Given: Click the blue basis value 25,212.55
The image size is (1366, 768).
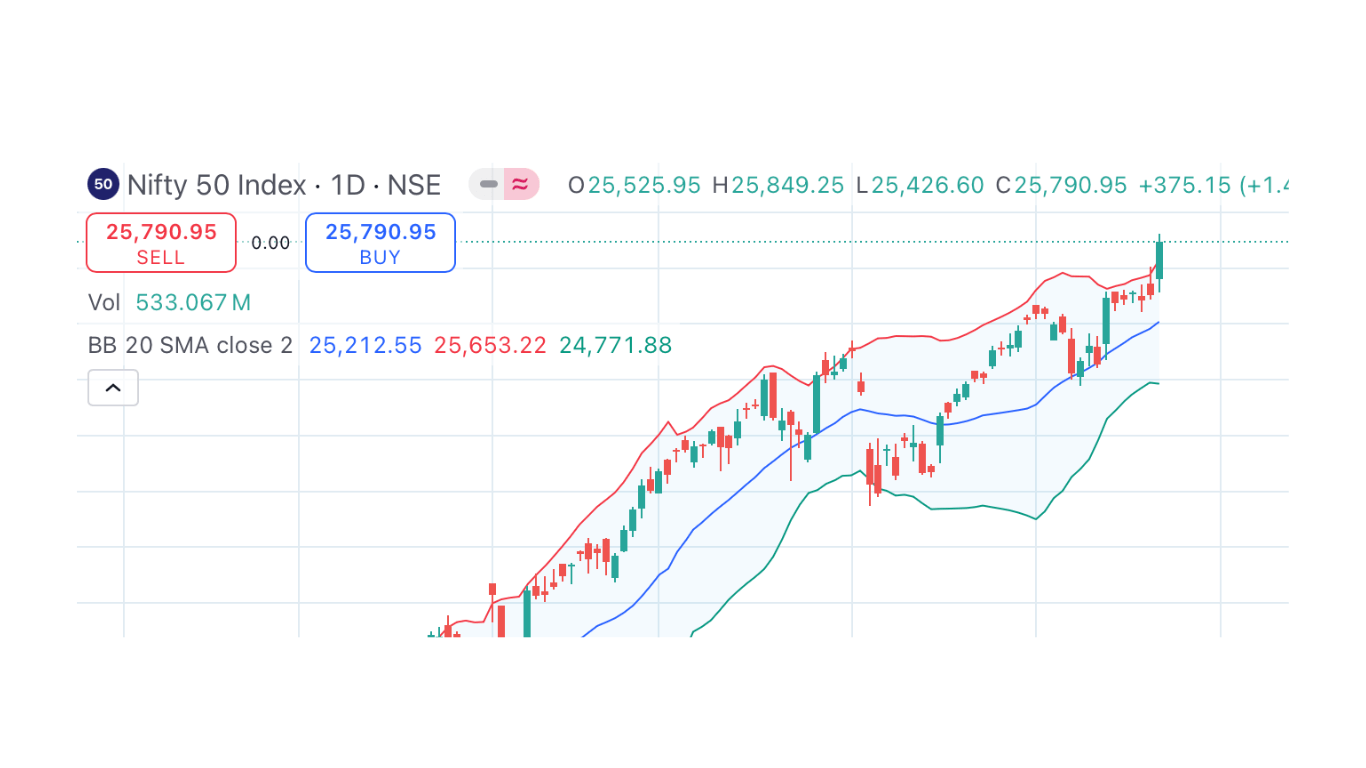Looking at the screenshot, I should (x=365, y=346).
